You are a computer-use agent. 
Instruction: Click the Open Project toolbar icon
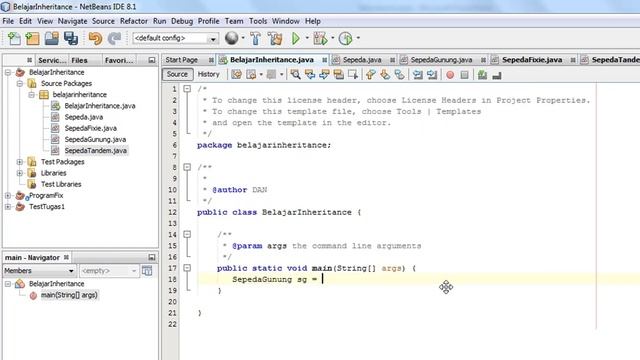pyautogui.click(x=52, y=38)
